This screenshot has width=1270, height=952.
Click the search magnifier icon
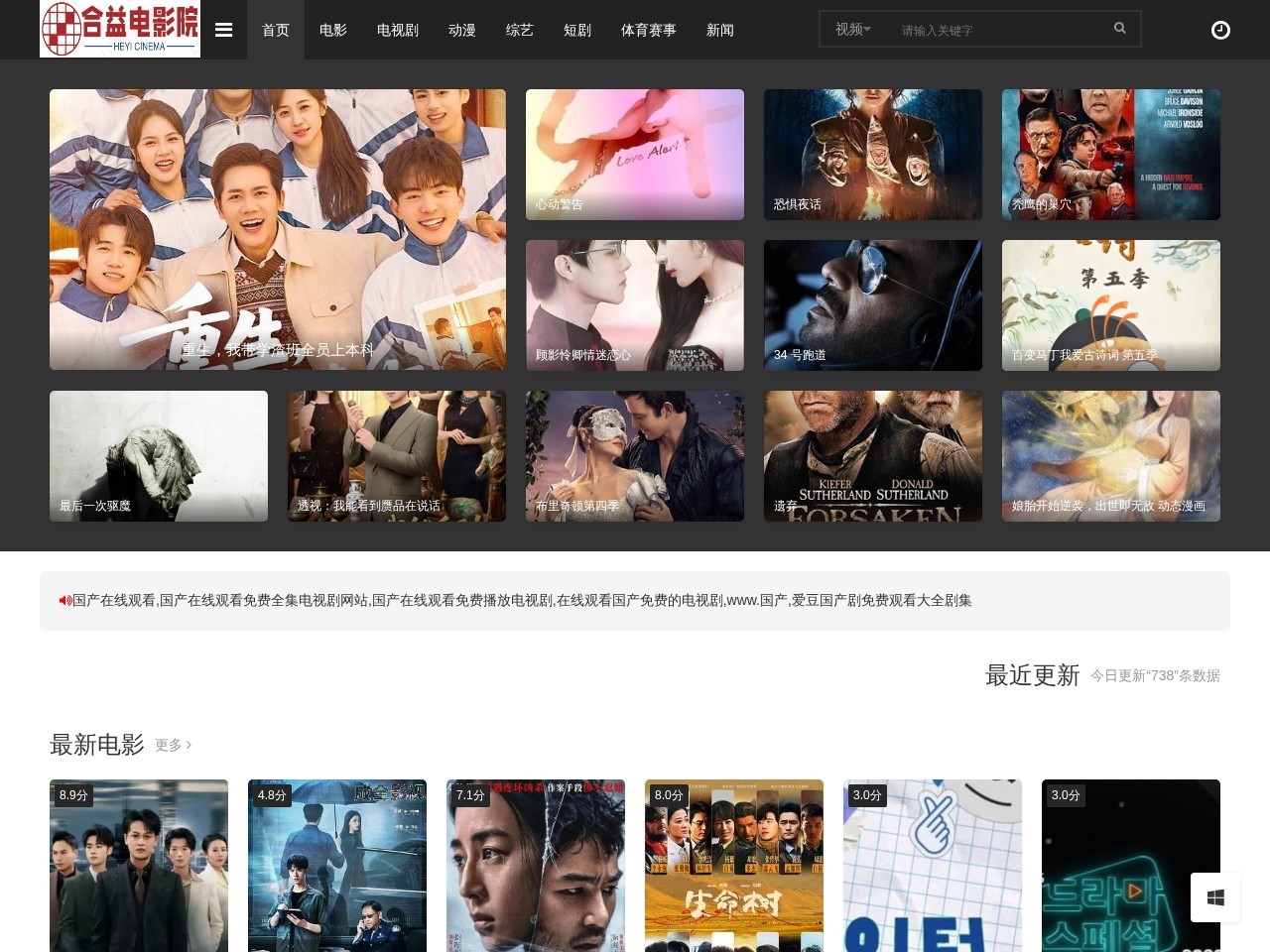(1119, 29)
